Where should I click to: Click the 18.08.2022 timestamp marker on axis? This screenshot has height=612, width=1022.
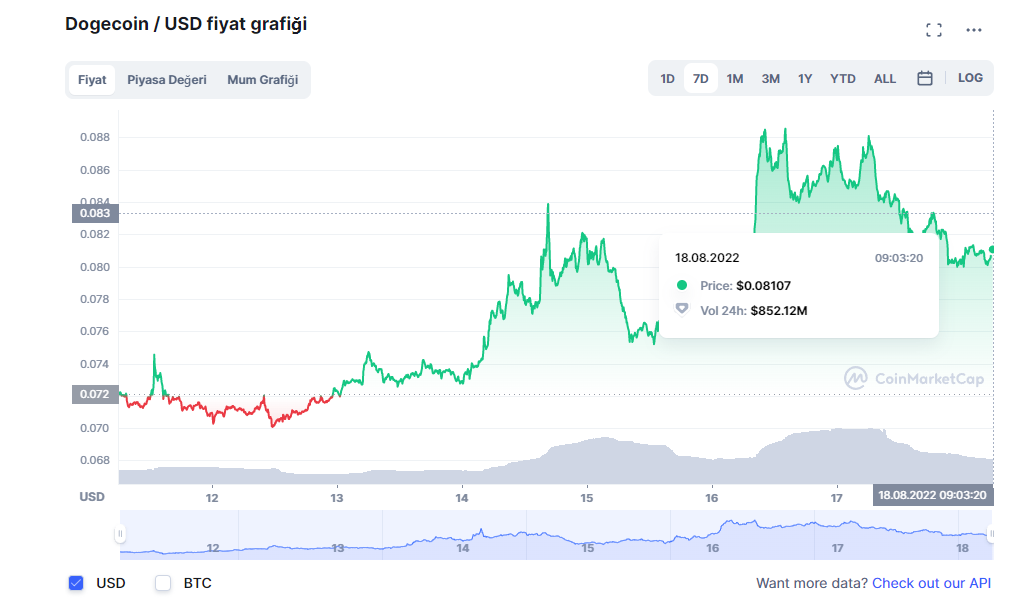[931, 494]
